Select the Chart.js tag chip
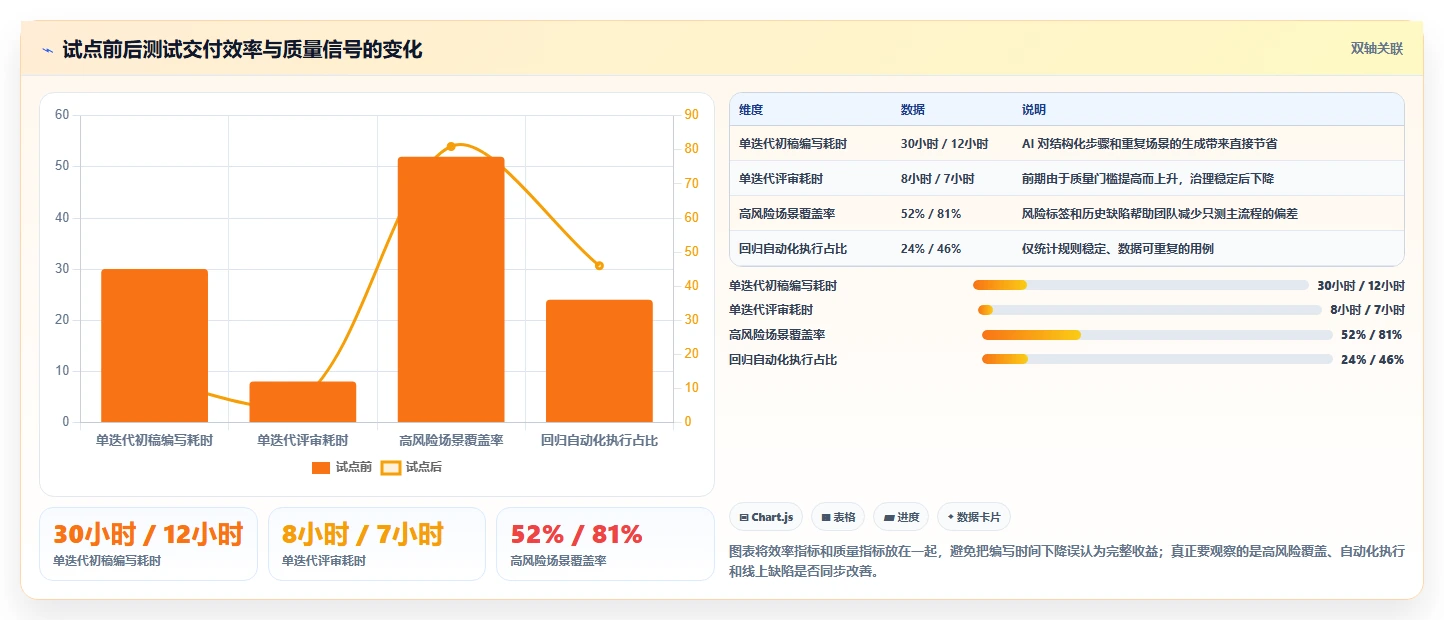The height and width of the screenshot is (620, 1444). point(766,517)
